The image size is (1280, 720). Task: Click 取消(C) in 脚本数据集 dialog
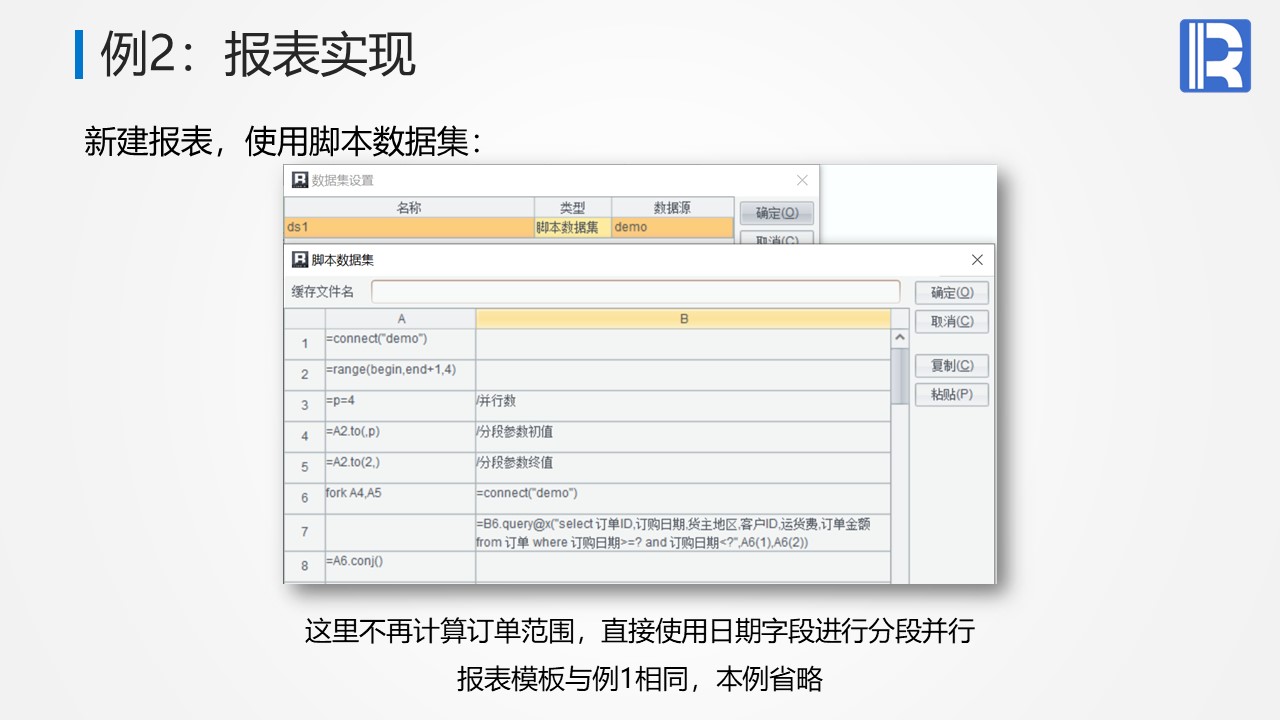(x=951, y=321)
